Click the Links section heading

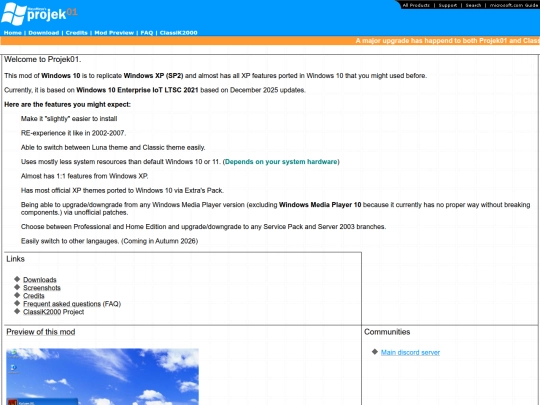15,259
